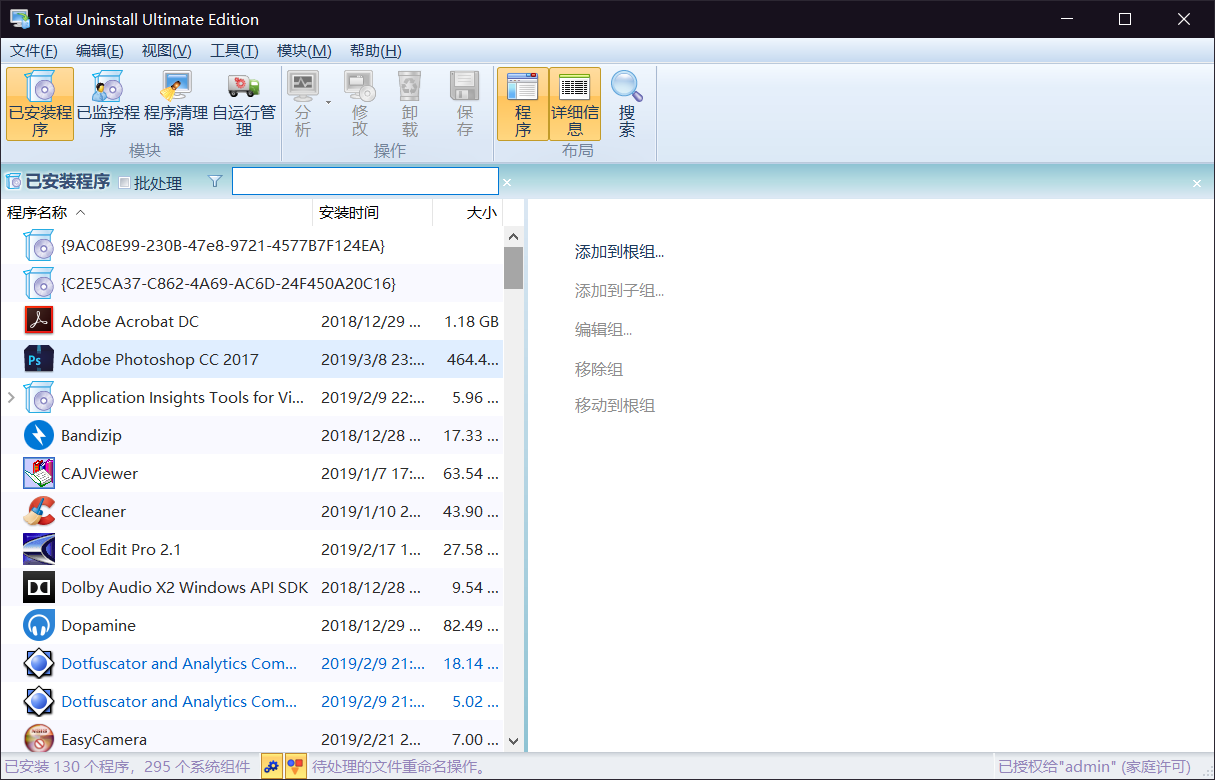Toggle the 详细信息 layout button
Viewport: 1215px width, 780px height.
coord(575,104)
